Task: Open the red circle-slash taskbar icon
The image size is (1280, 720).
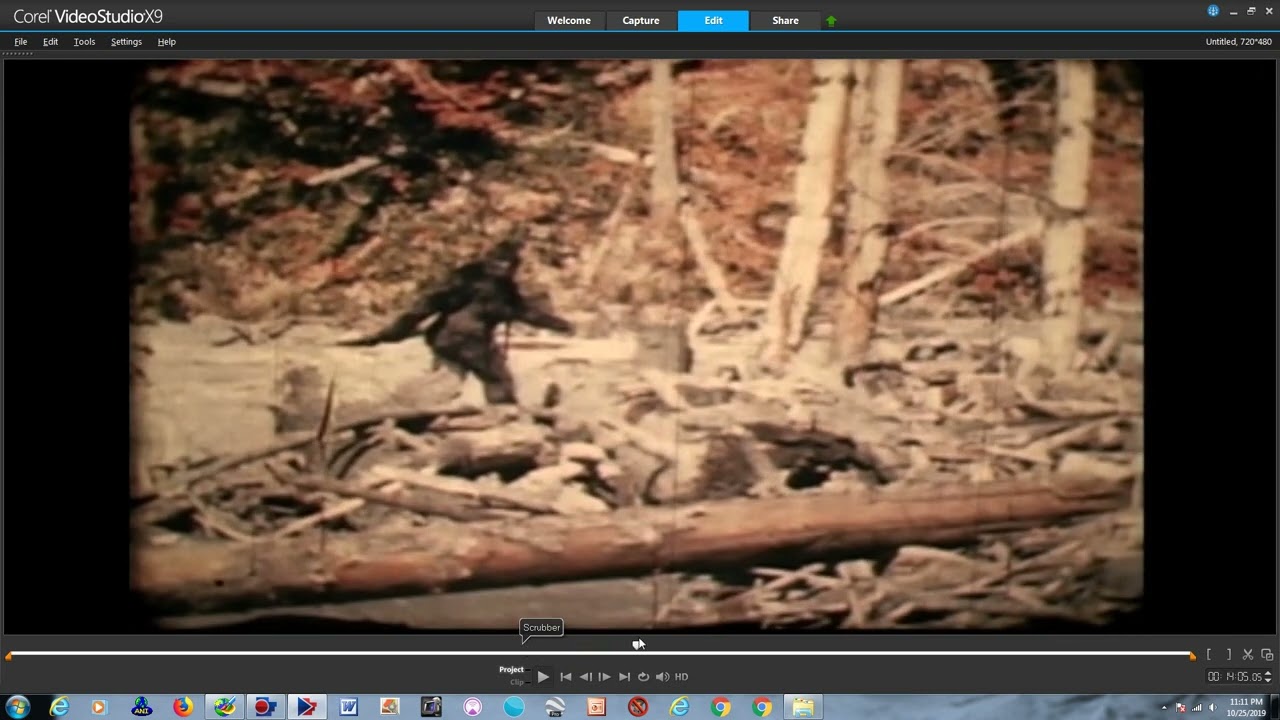Action: [x=637, y=707]
